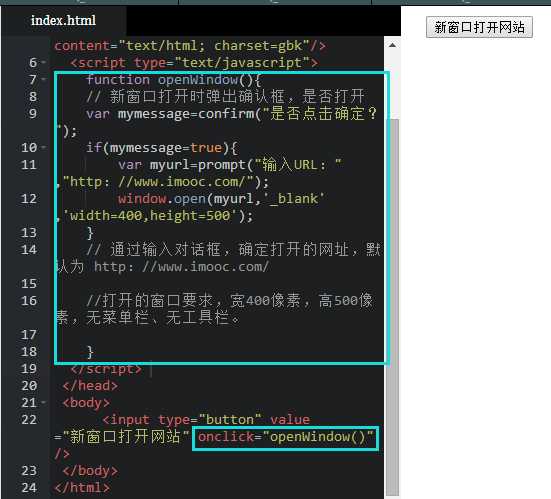Click the 'width=400,height=500' string
Viewport: 551px width, 499px height.
click(x=150, y=215)
